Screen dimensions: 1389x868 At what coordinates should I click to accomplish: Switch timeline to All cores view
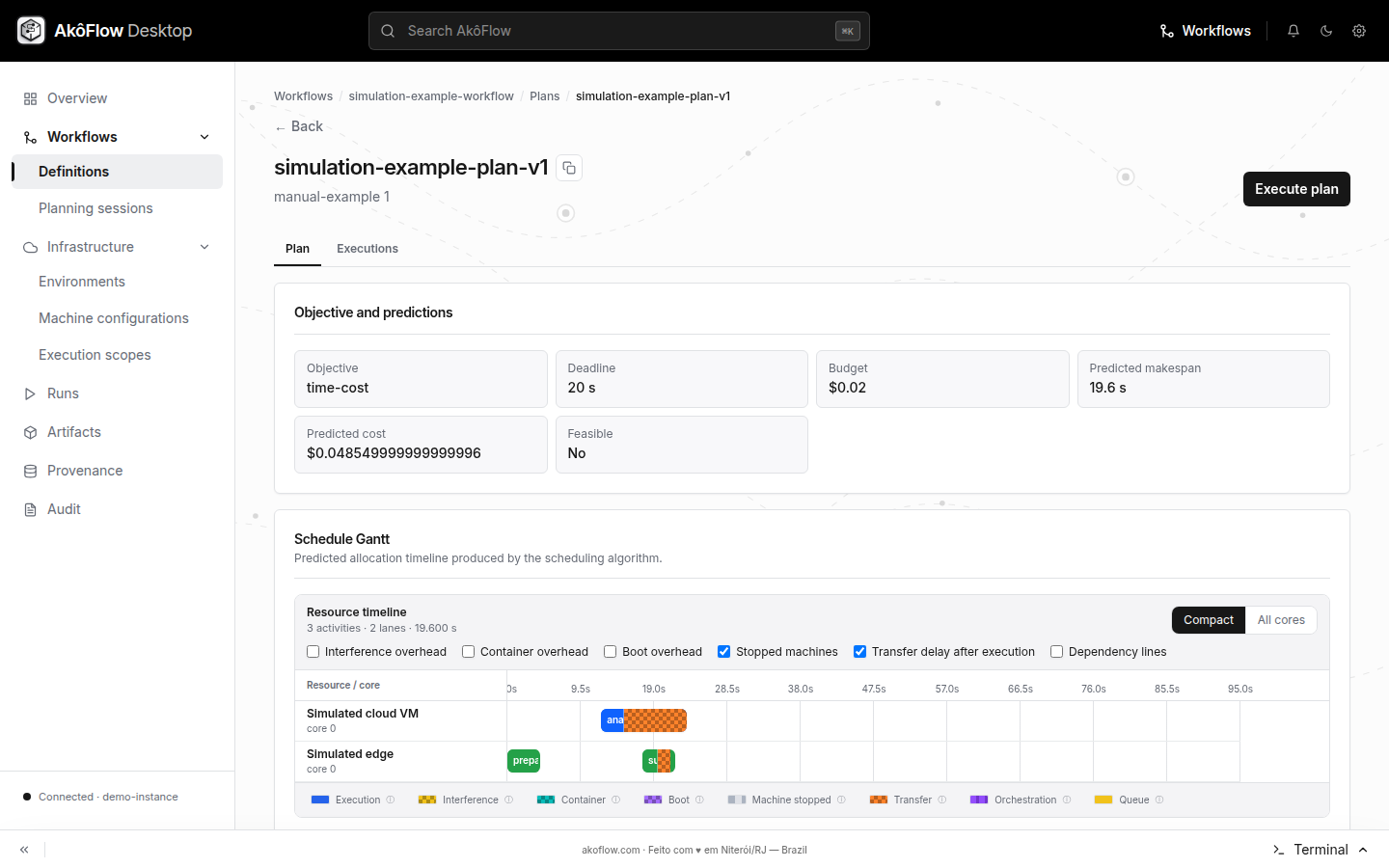pyautogui.click(x=1281, y=620)
